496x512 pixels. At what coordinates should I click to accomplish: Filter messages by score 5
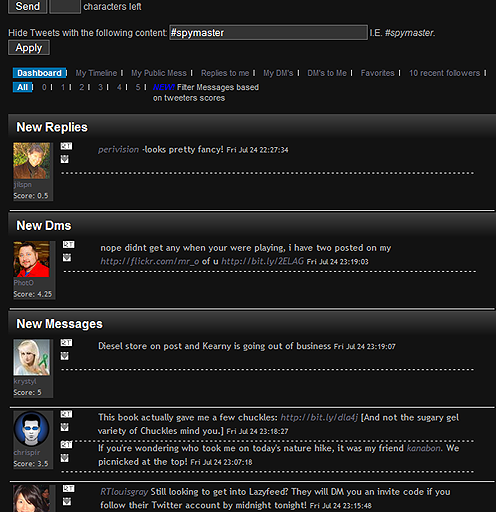point(138,87)
